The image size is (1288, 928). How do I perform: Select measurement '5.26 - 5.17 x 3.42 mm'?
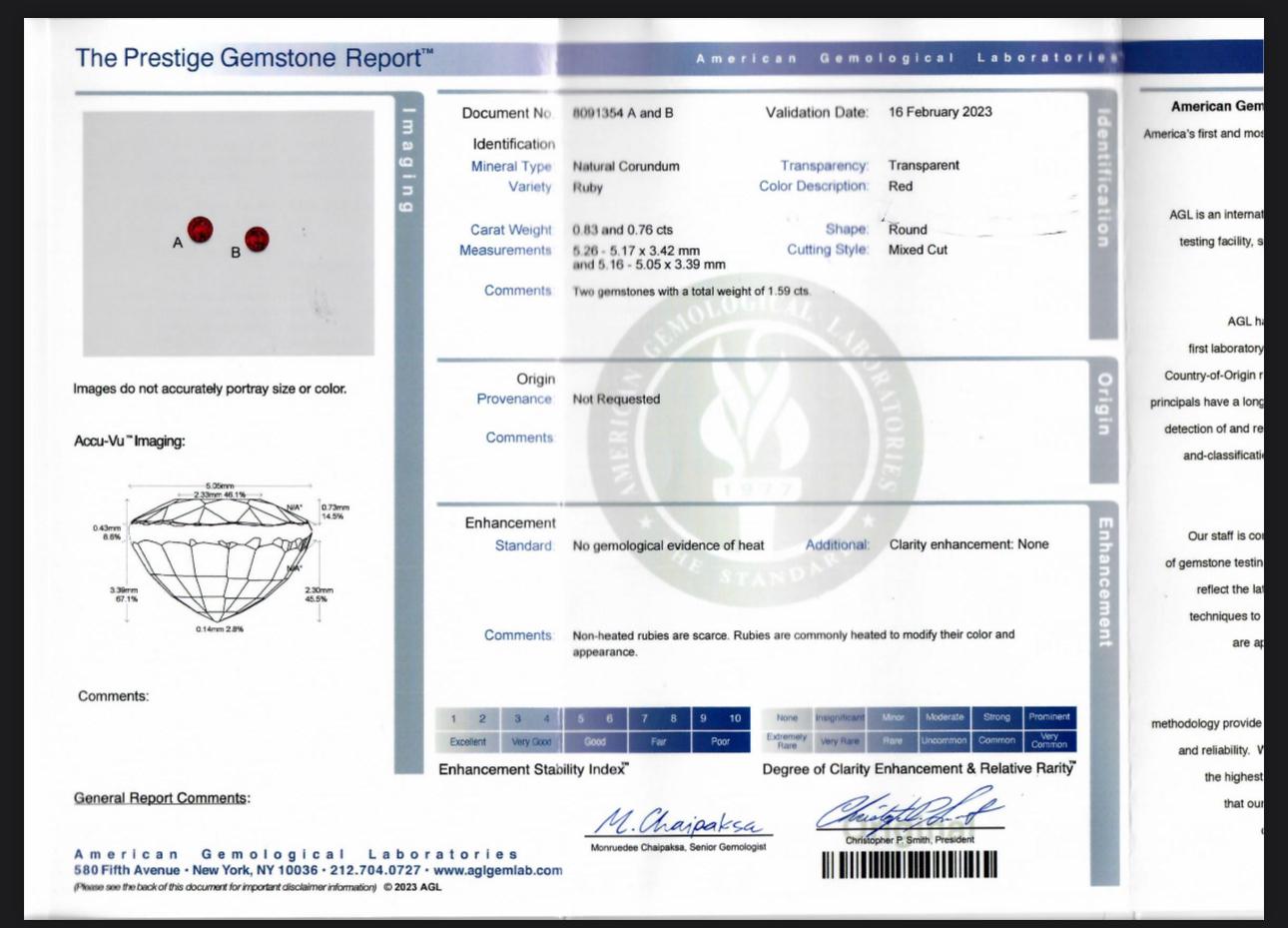point(636,251)
